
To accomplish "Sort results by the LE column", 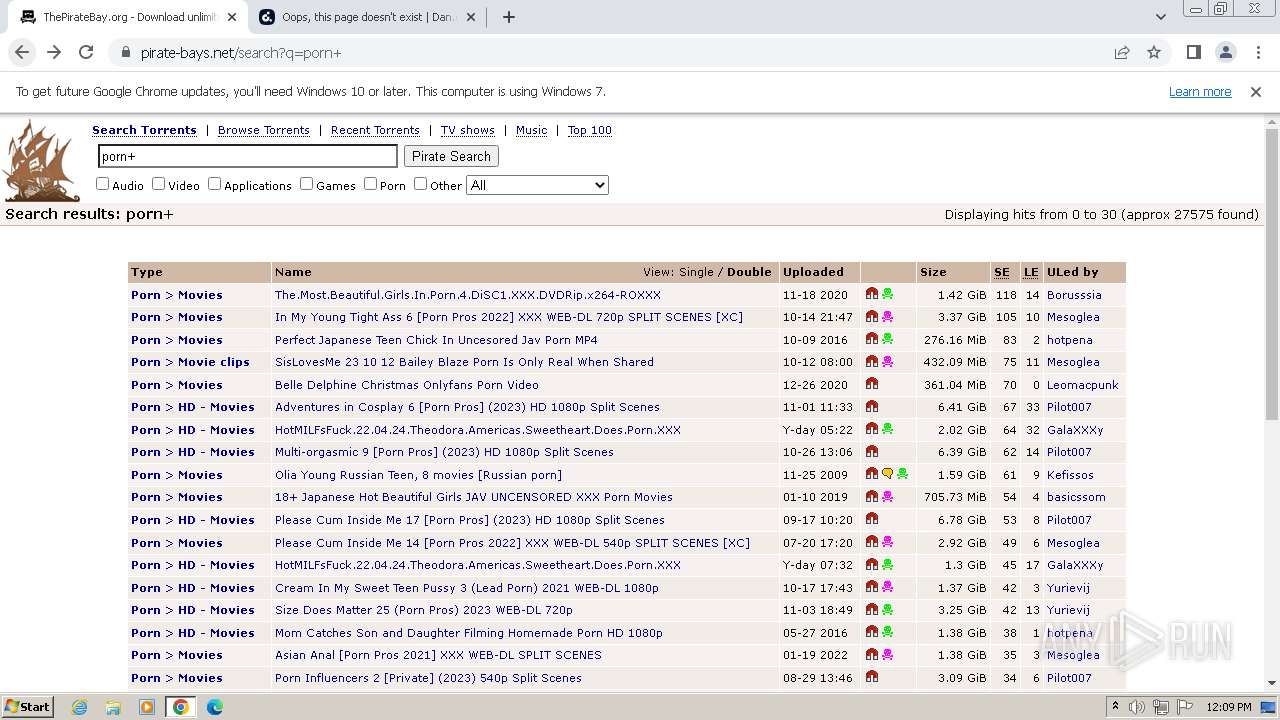I will tap(1031, 272).
